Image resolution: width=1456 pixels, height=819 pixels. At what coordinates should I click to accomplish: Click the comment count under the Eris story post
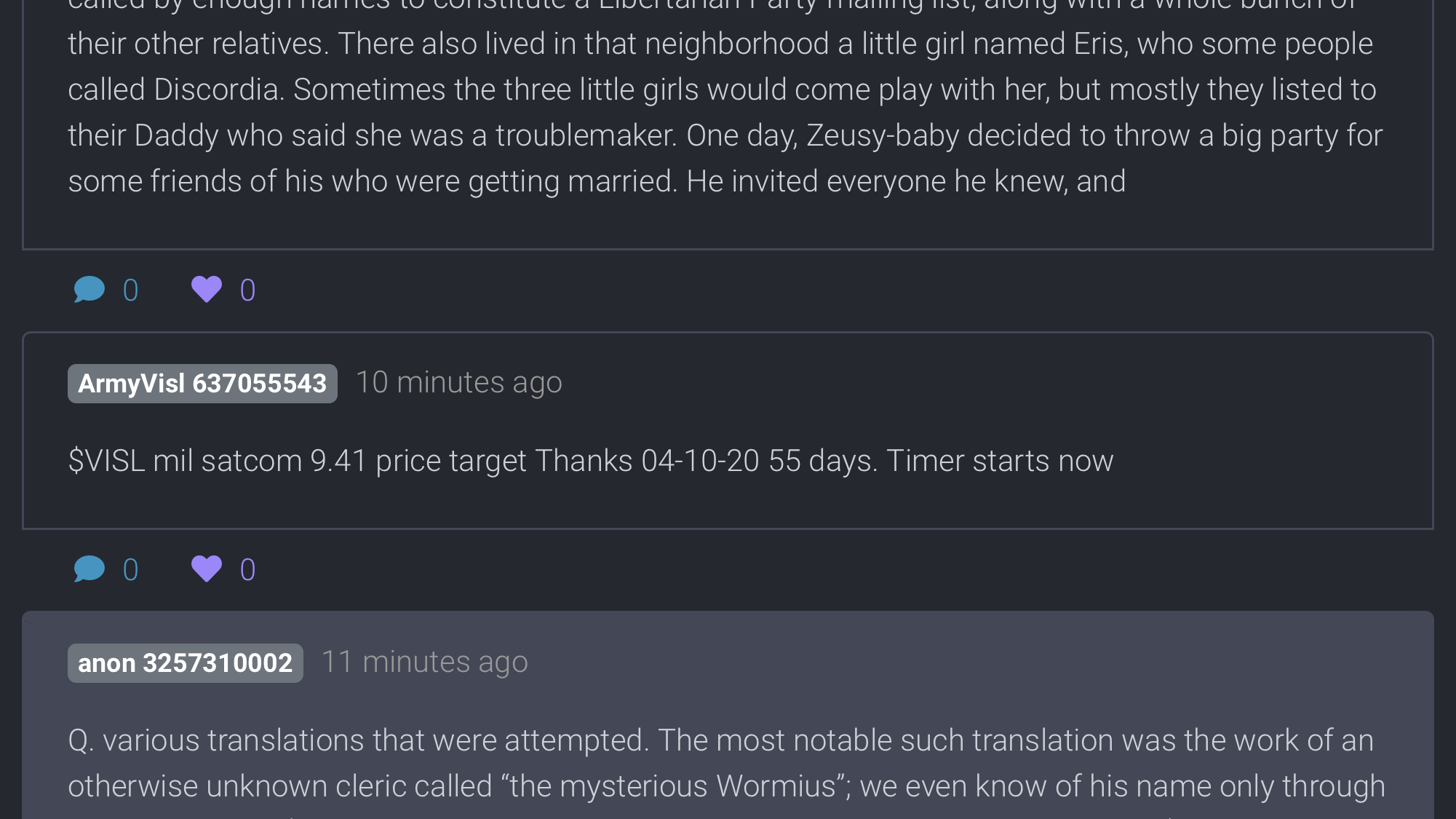tap(131, 290)
